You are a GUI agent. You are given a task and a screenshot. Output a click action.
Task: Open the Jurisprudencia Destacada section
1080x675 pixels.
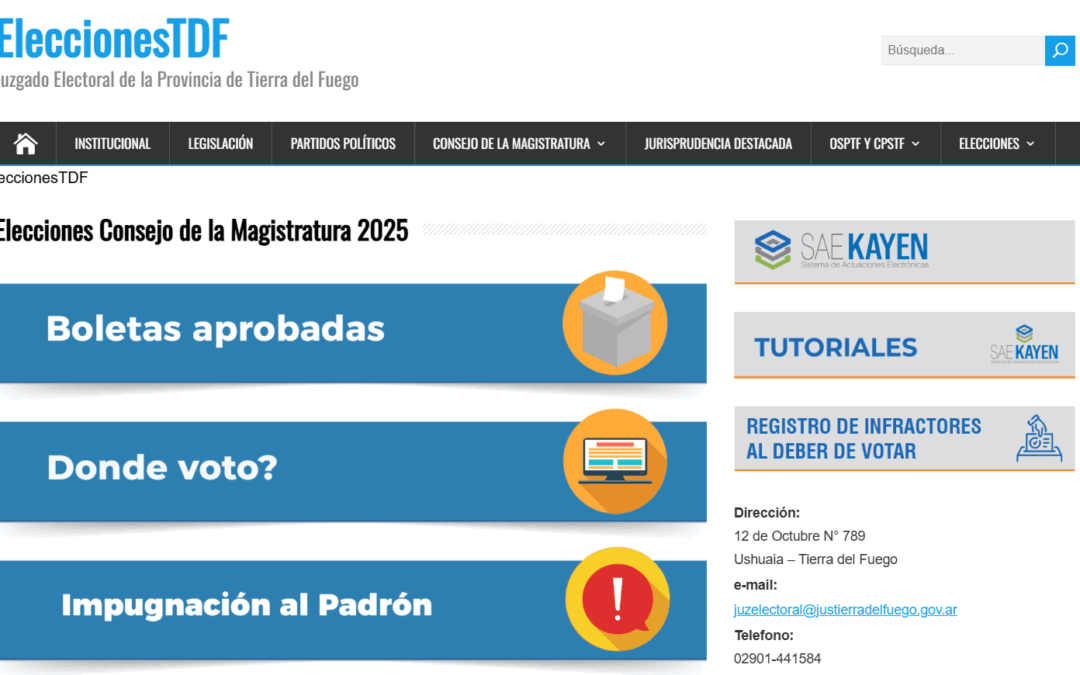(x=717, y=143)
